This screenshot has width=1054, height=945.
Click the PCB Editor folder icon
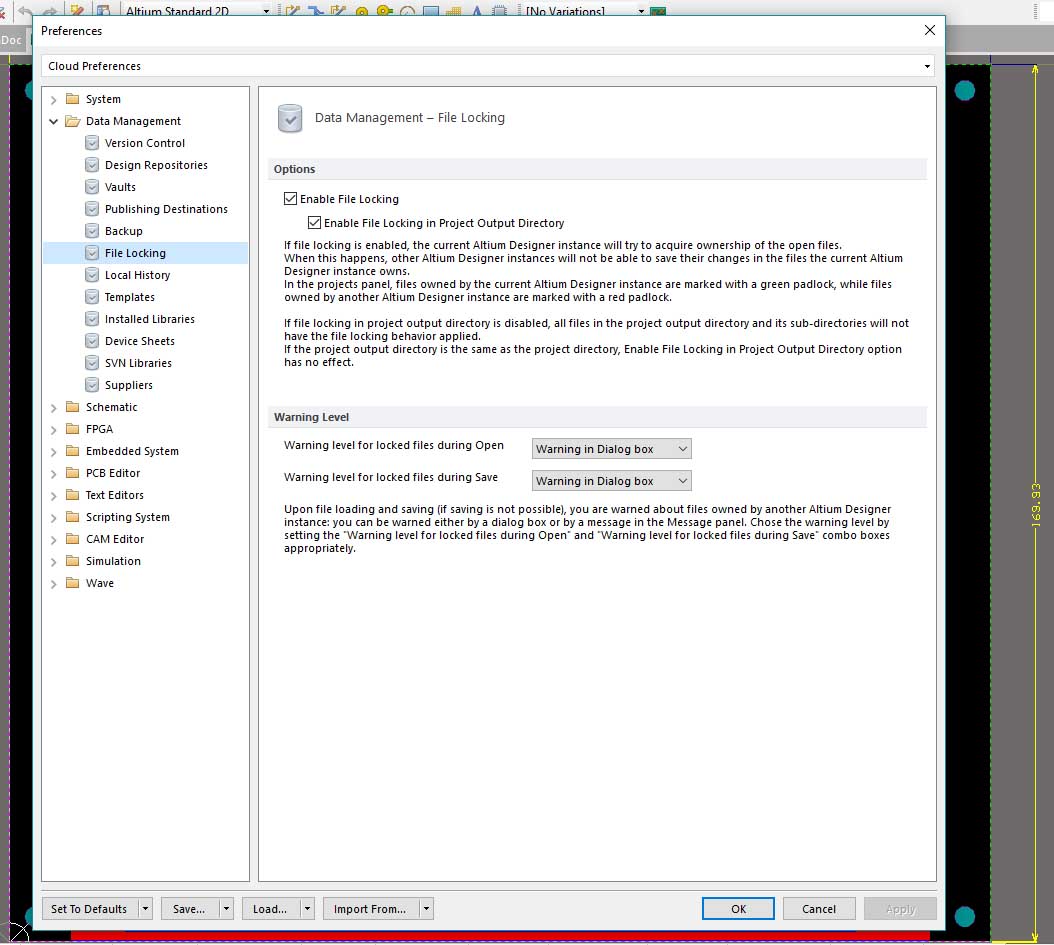(x=72, y=473)
